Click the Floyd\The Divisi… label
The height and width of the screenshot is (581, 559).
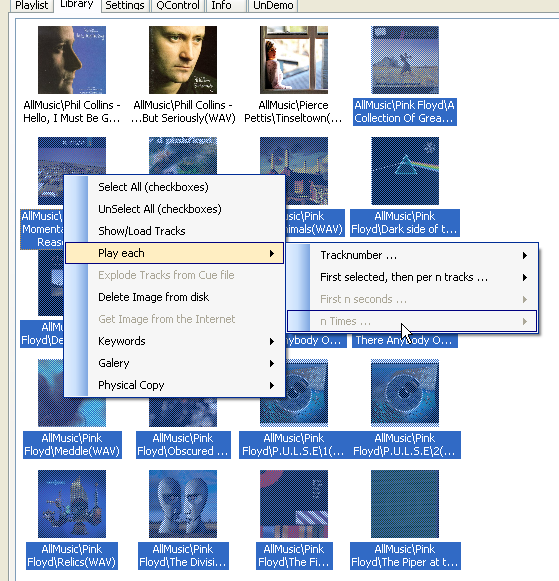click(x=183, y=562)
